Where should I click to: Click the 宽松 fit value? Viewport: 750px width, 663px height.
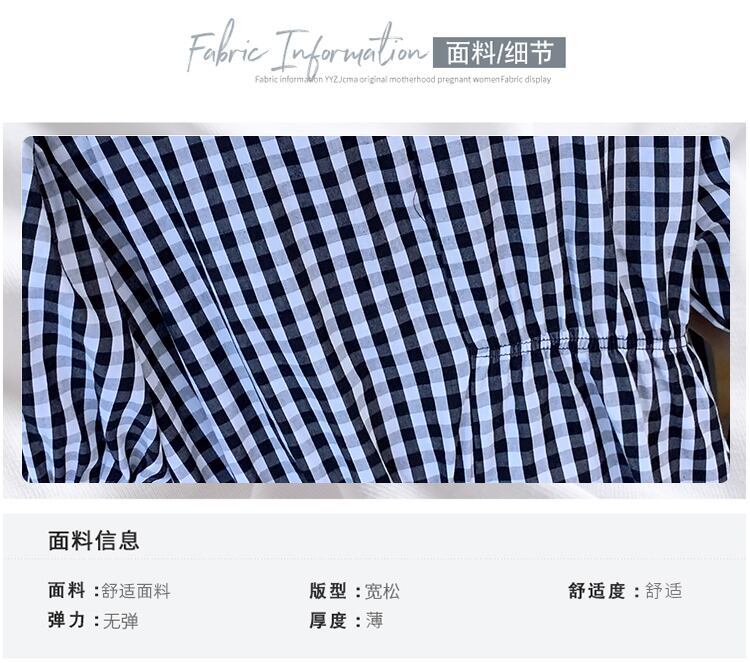[382, 591]
